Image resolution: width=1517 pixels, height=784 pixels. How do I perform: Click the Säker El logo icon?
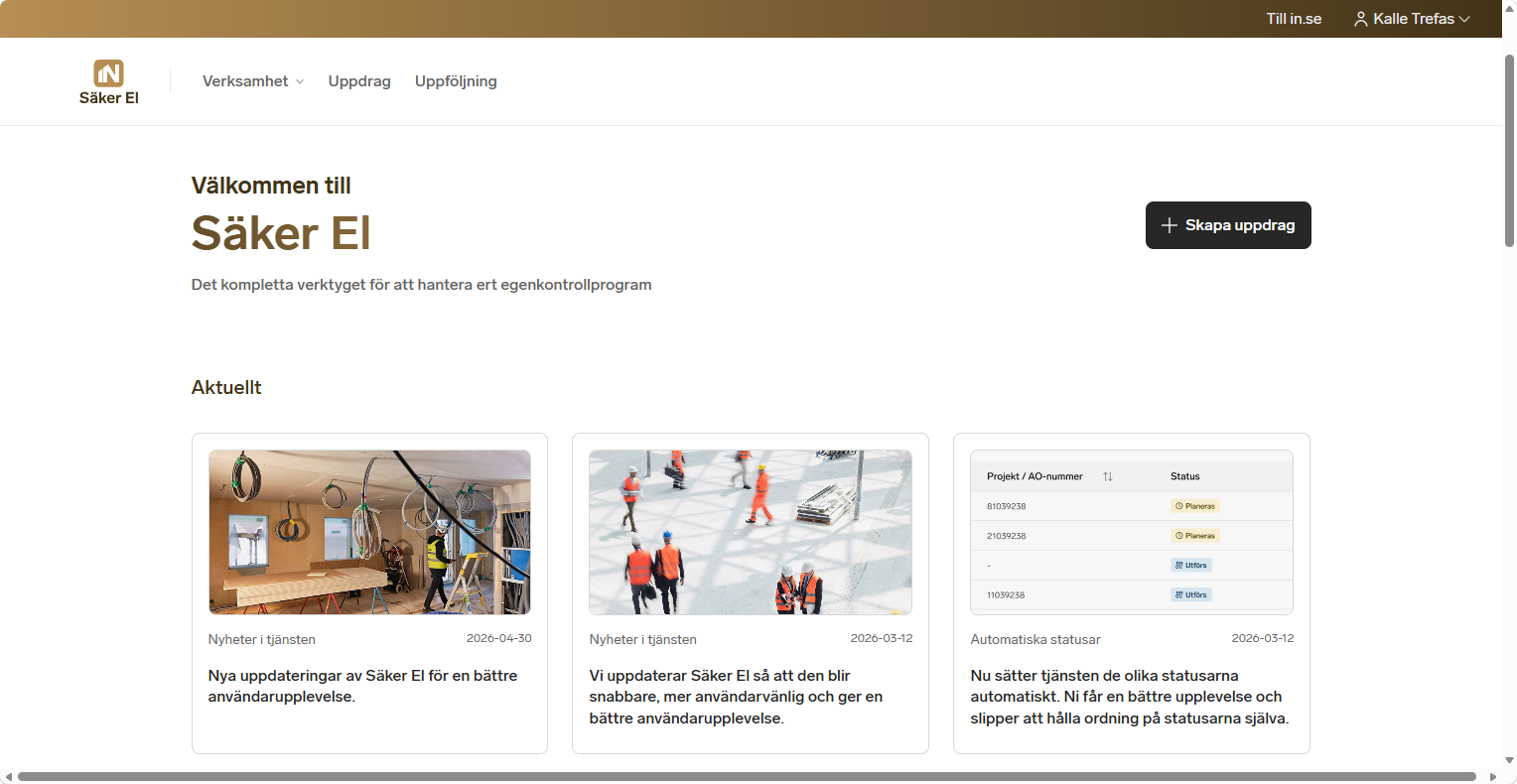pos(108,72)
